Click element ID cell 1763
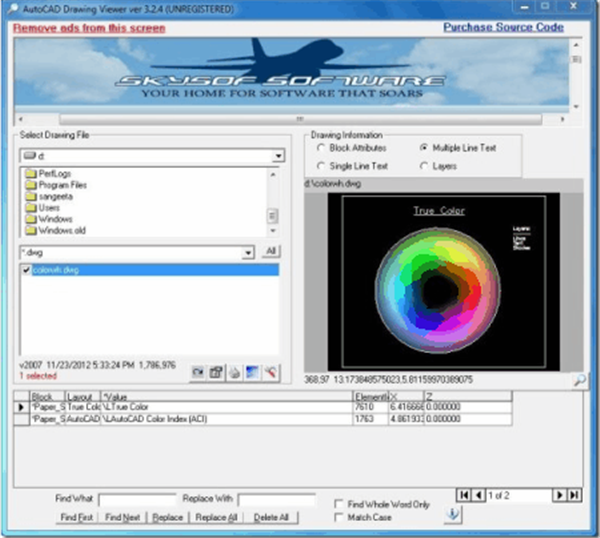The width and height of the screenshot is (600, 538). (370, 419)
